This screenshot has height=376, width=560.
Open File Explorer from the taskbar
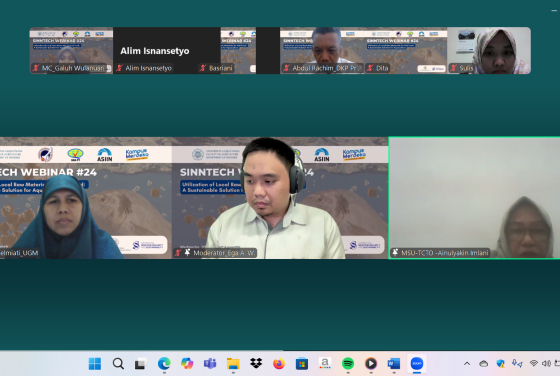coord(233,364)
